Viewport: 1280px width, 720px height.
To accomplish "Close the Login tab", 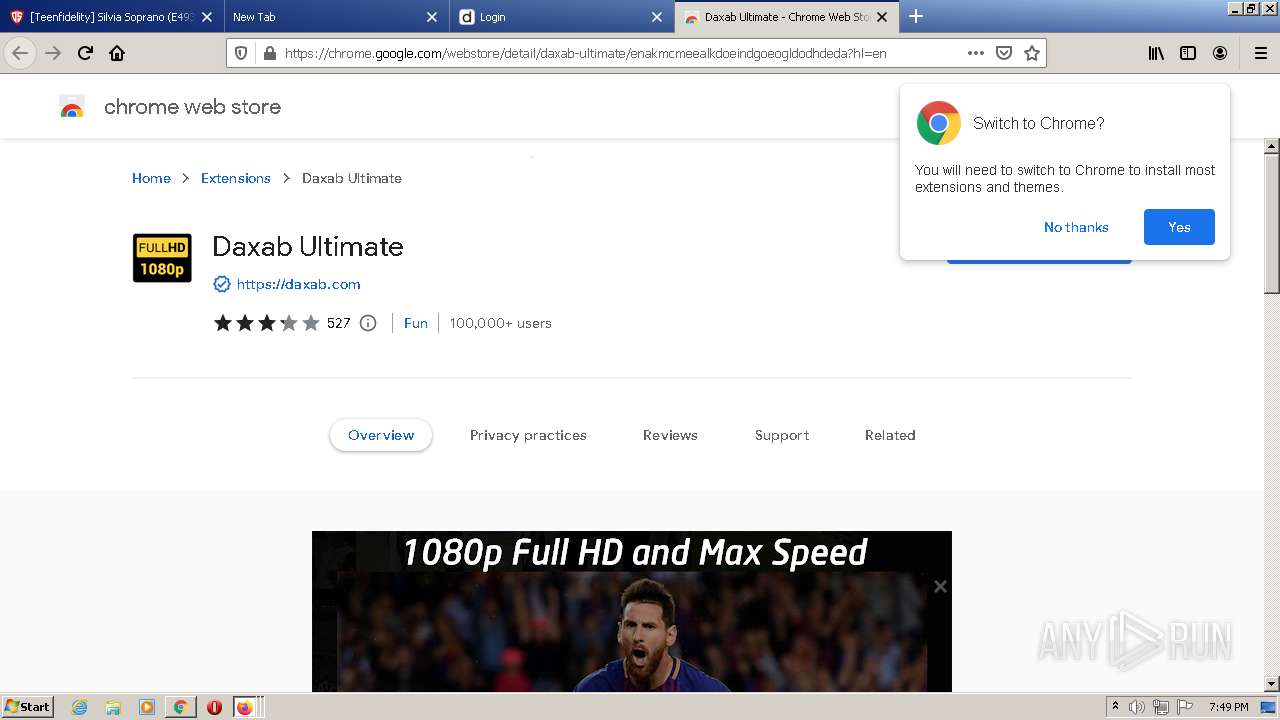I will 657,17.
